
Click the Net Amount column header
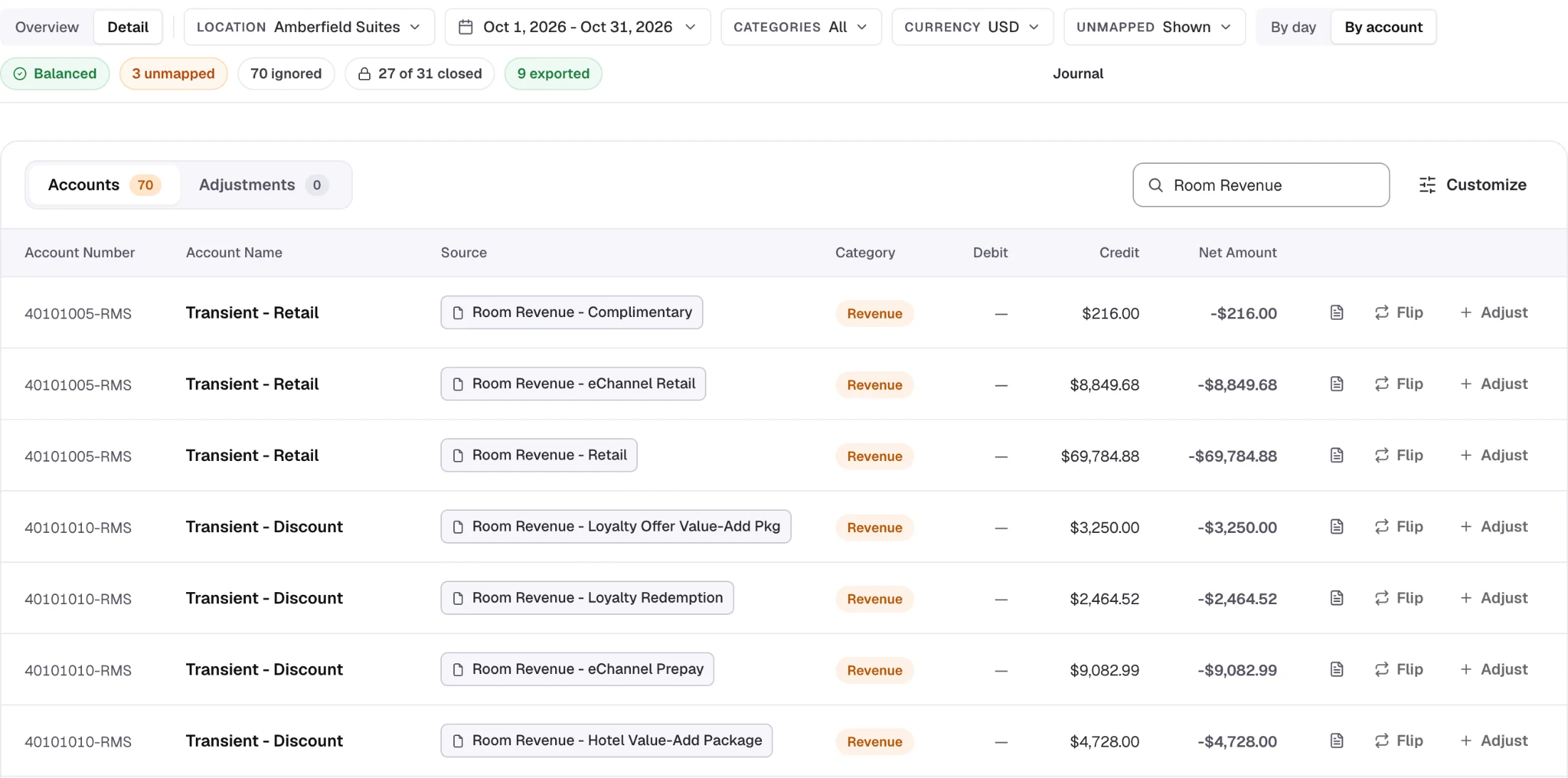1237,253
